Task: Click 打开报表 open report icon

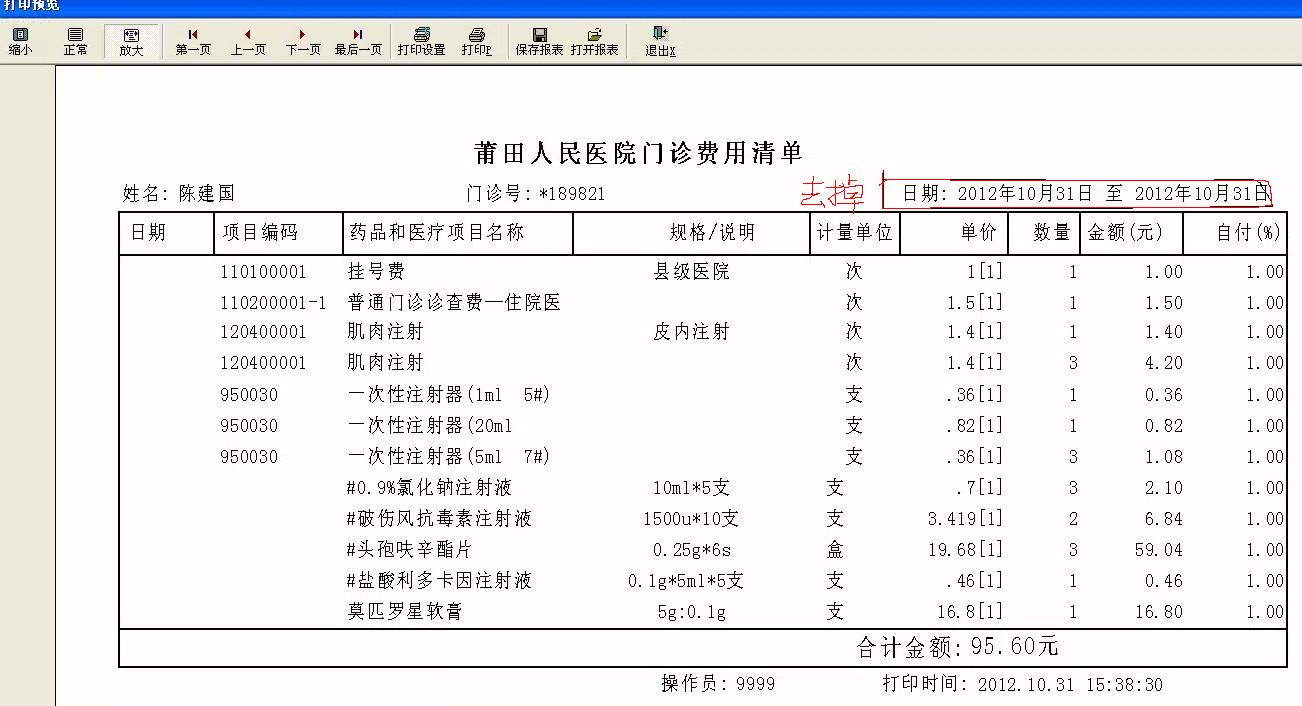Action: click(595, 41)
